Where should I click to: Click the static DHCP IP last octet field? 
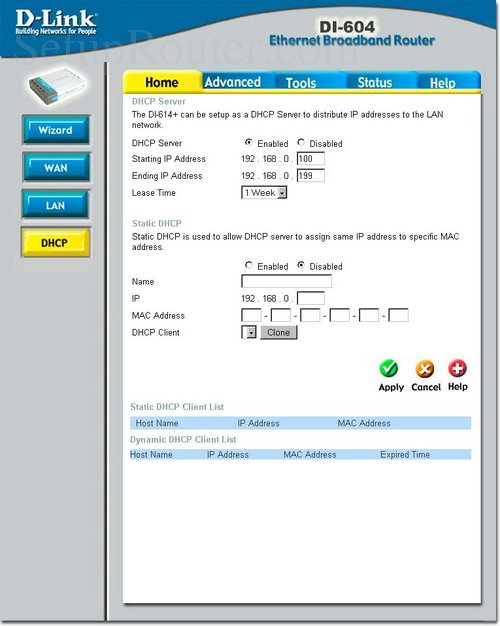point(311,298)
